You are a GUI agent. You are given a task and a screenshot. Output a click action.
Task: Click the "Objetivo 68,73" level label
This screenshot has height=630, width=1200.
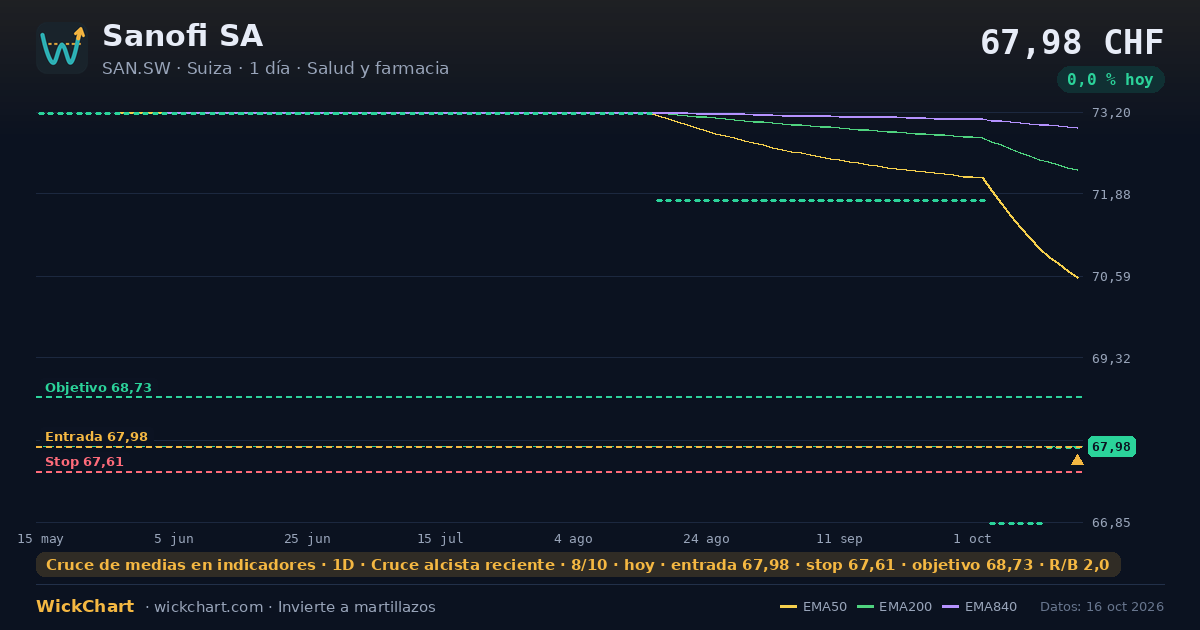[x=98, y=388]
